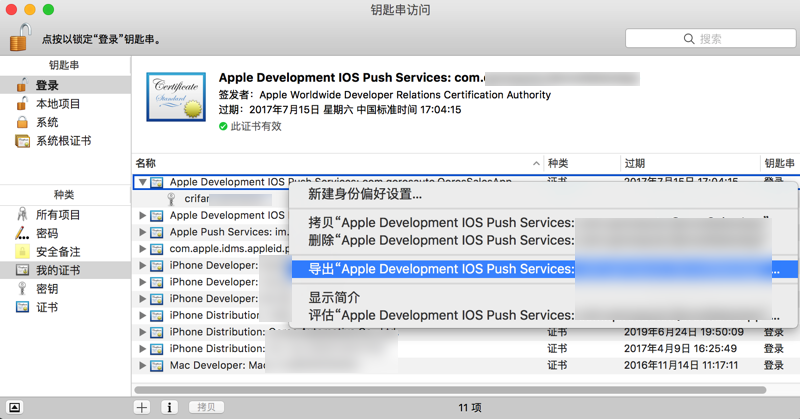This screenshot has height=419, width=800.
Task: Expand the Apple Push Services row
Action: point(143,232)
